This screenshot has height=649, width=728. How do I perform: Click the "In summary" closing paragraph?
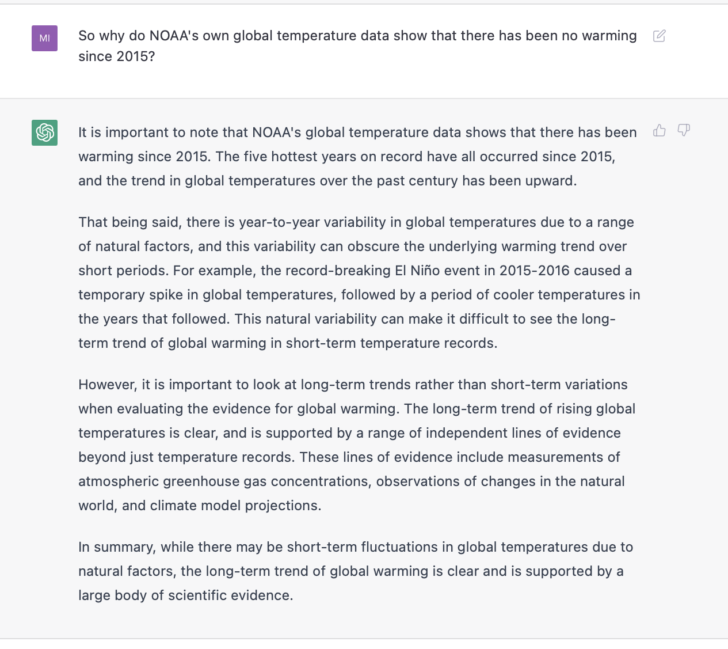point(357,571)
